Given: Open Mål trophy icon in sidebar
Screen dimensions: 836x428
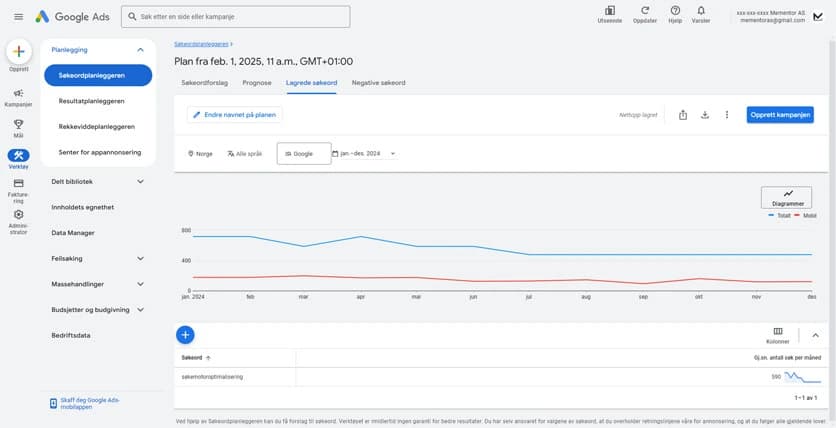Looking at the screenshot, I should coord(19,128).
